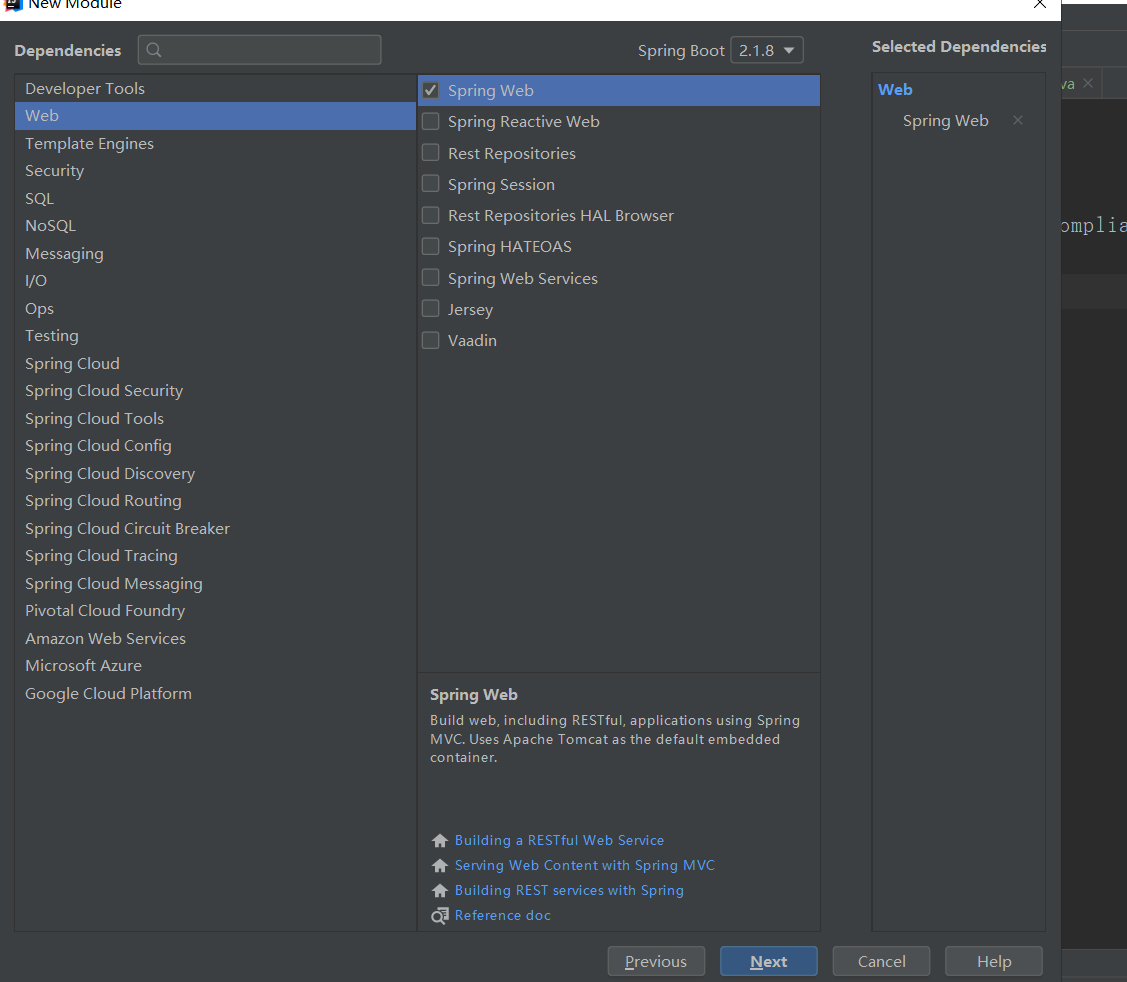Open Spring Cloud Messaging category
The width and height of the screenshot is (1127, 982).
pos(215,584)
